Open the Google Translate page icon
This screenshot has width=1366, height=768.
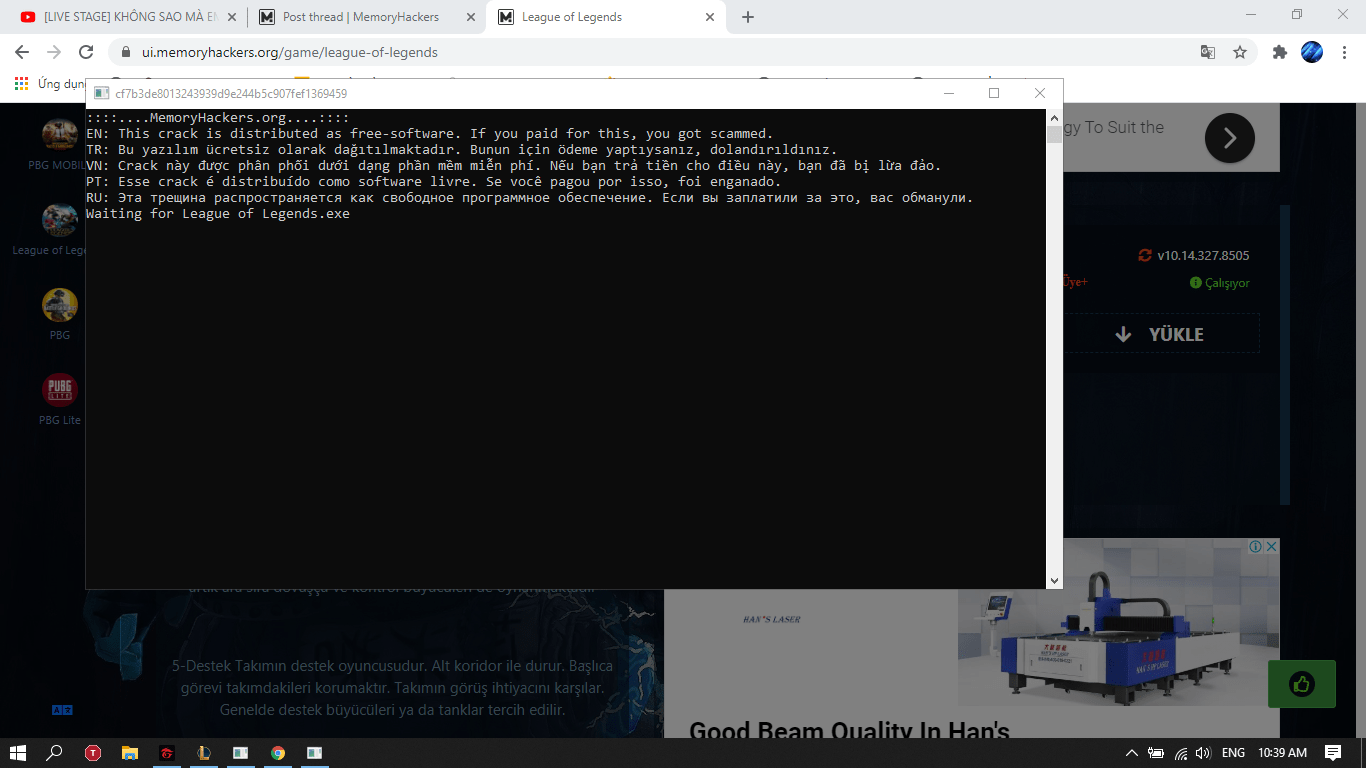1208,52
